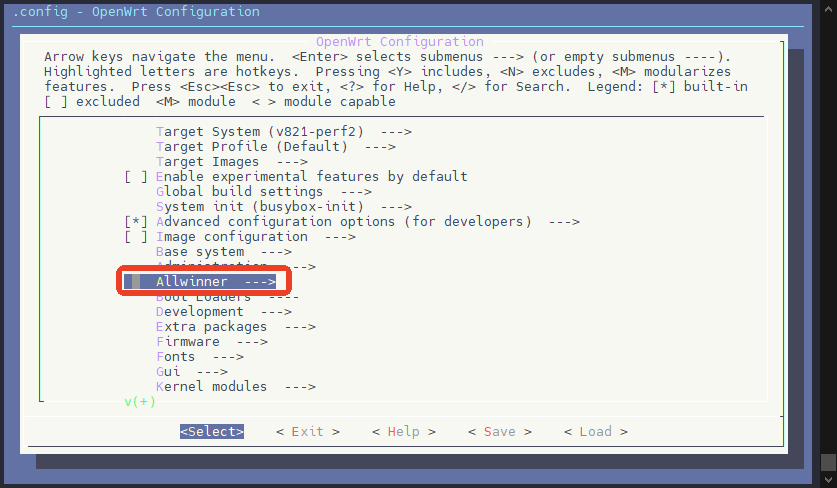Toggle Enable experimental features by default checkbox
The height and width of the screenshot is (488, 837).
tap(136, 177)
